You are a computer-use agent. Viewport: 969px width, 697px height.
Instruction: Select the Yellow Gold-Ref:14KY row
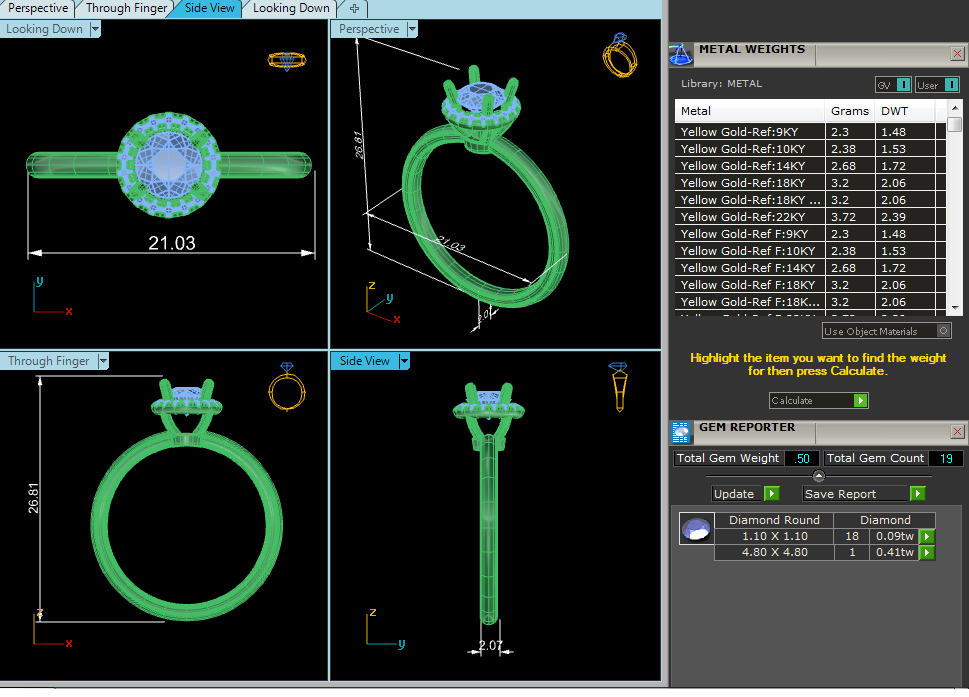pyautogui.click(x=810, y=166)
